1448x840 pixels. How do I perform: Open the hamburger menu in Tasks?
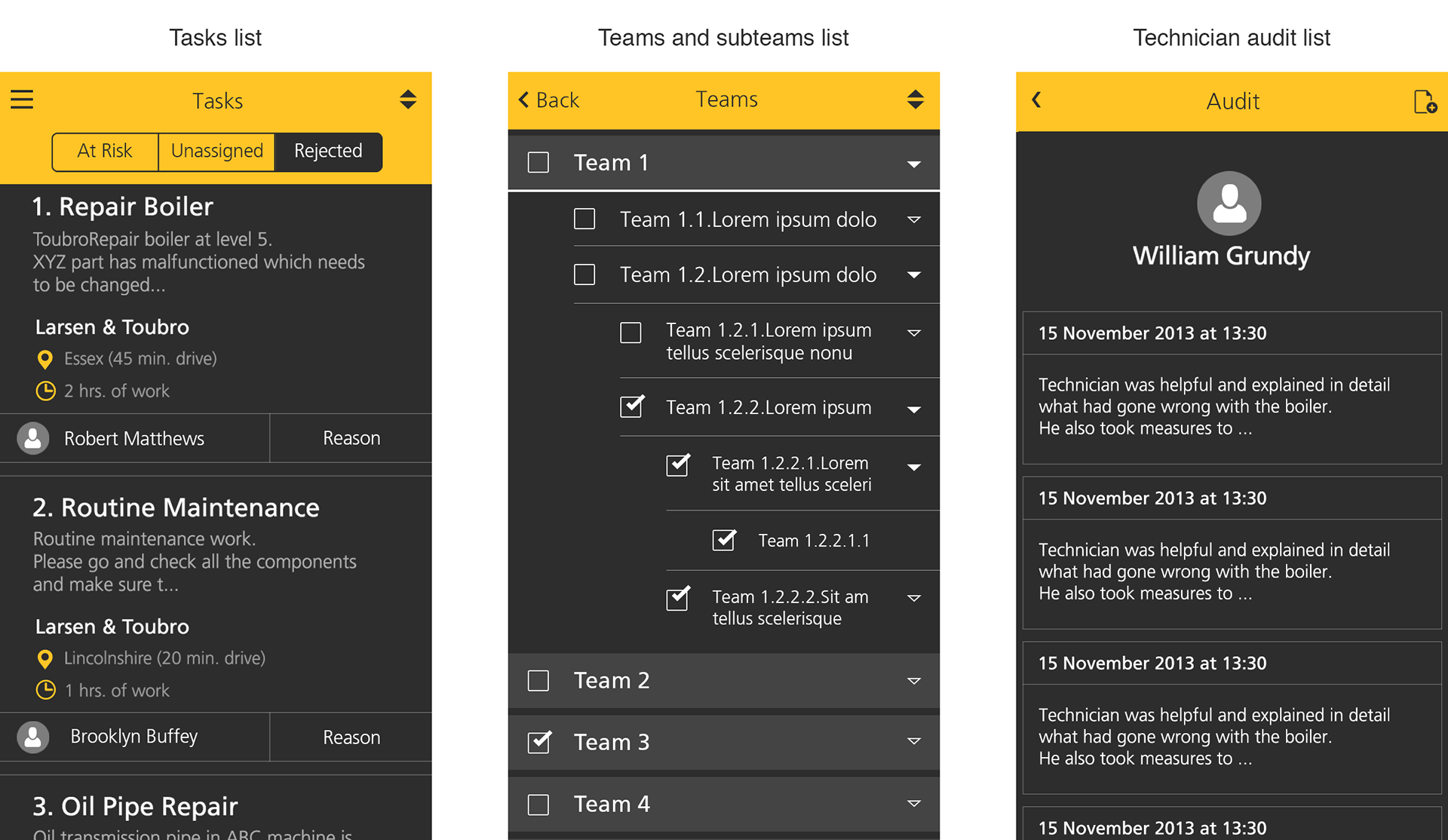click(22, 100)
